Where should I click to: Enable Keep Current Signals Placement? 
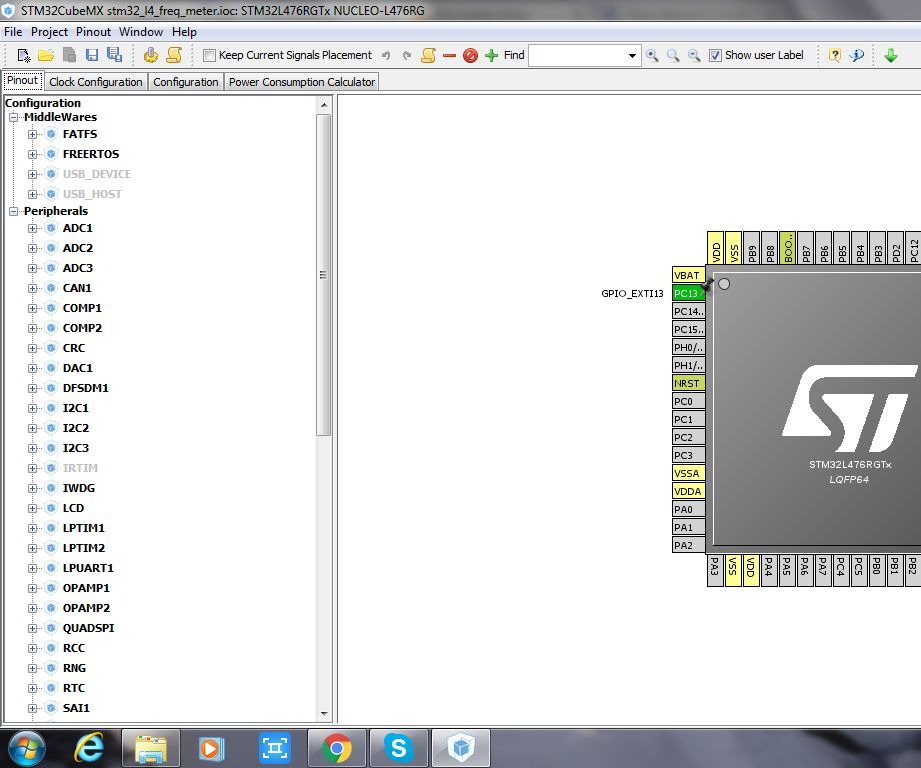tap(209, 55)
